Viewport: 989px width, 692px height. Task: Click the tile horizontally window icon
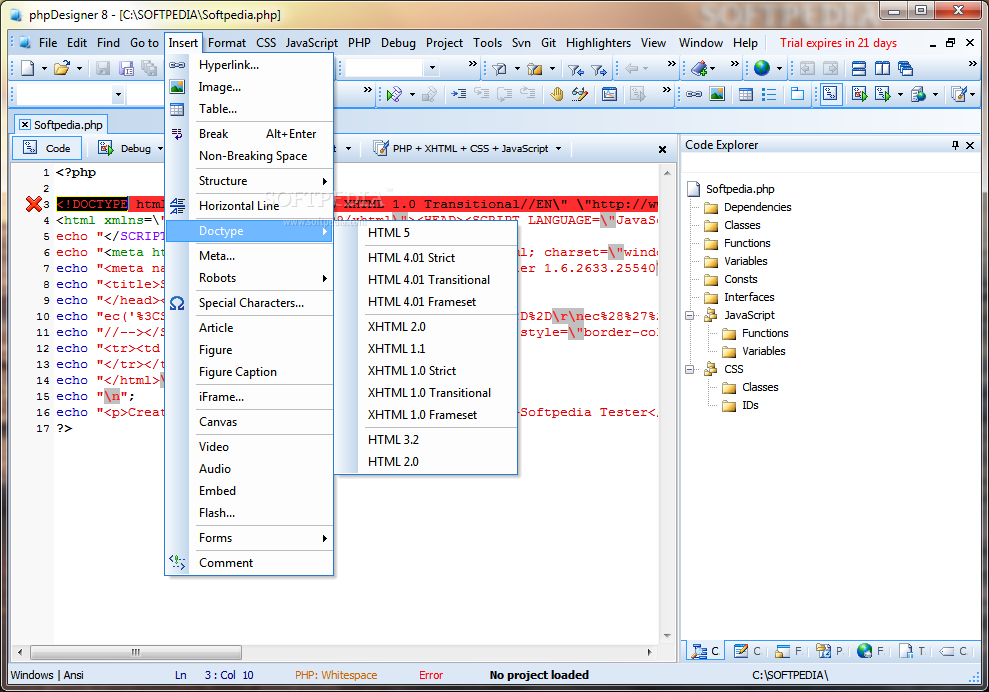click(x=858, y=68)
